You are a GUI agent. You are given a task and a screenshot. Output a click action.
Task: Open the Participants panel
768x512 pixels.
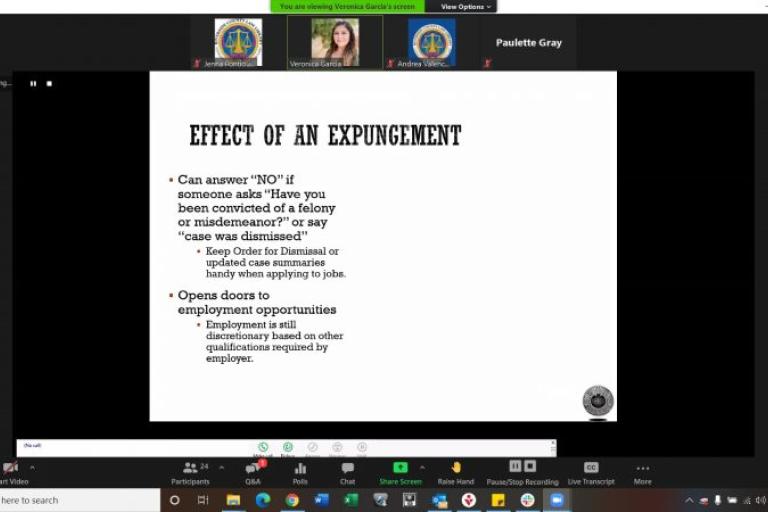[x=190, y=472]
